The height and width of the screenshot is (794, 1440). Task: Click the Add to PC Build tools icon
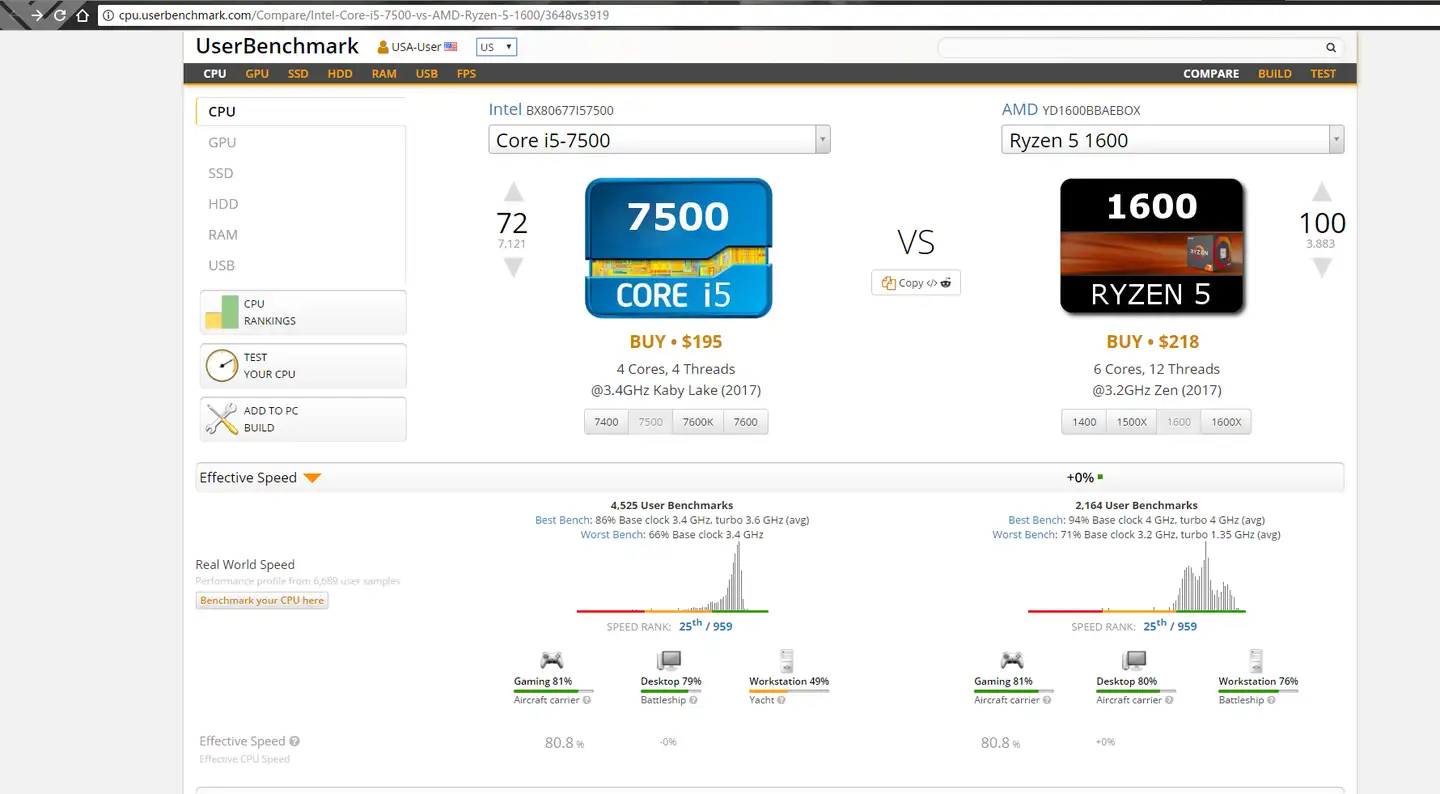pos(222,419)
